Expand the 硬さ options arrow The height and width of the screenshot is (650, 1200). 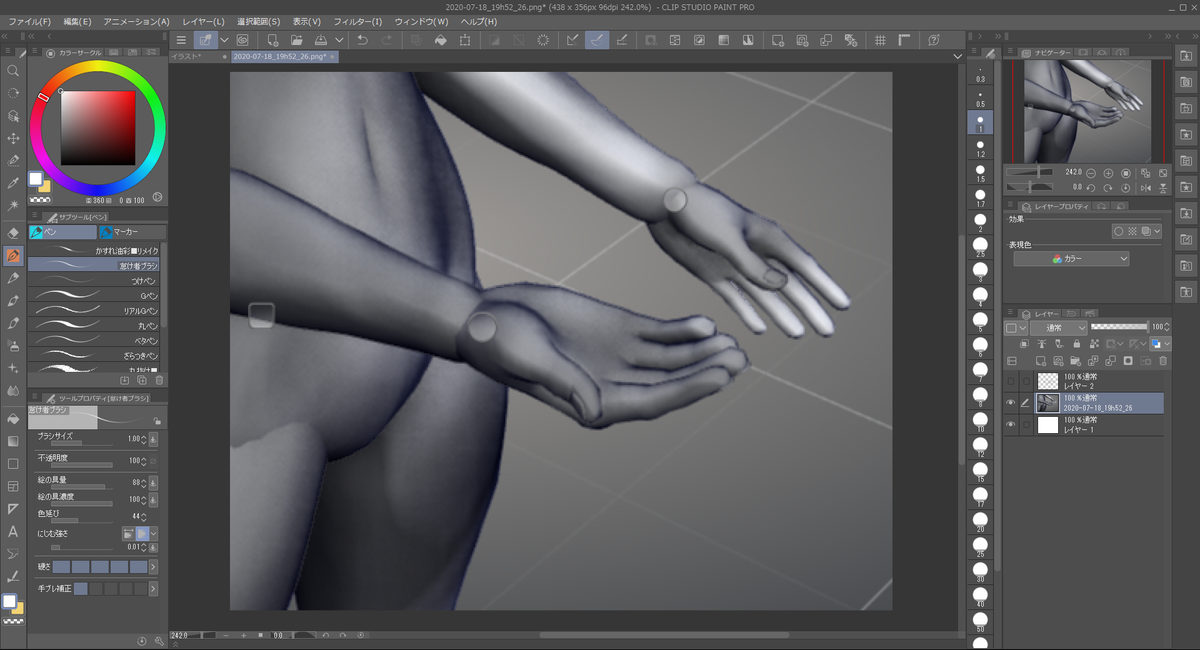pyautogui.click(x=153, y=567)
